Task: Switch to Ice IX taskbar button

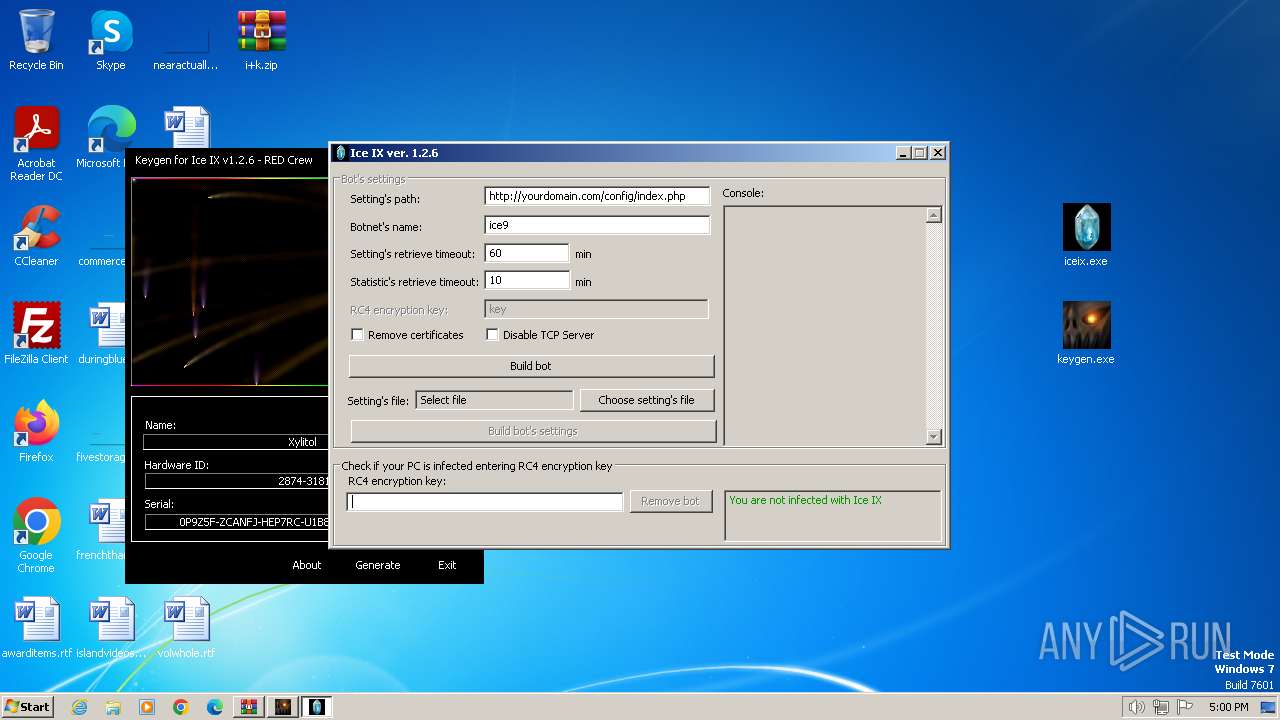Action: click(x=317, y=707)
